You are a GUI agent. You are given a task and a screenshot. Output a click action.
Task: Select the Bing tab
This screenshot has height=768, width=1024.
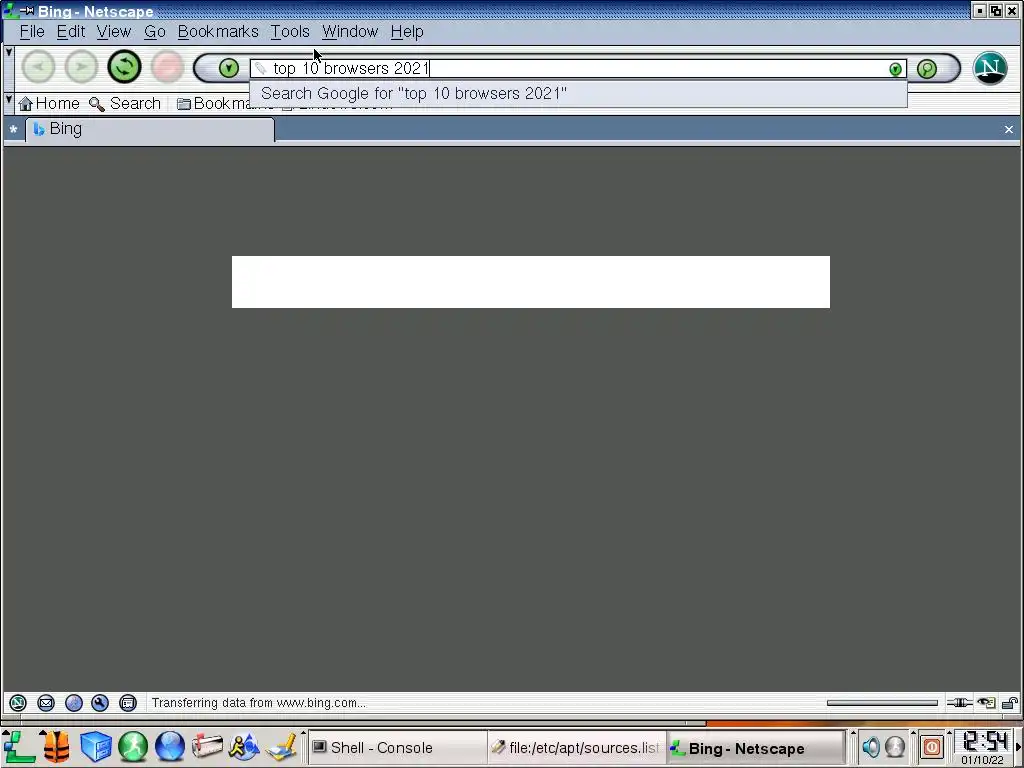(150, 129)
